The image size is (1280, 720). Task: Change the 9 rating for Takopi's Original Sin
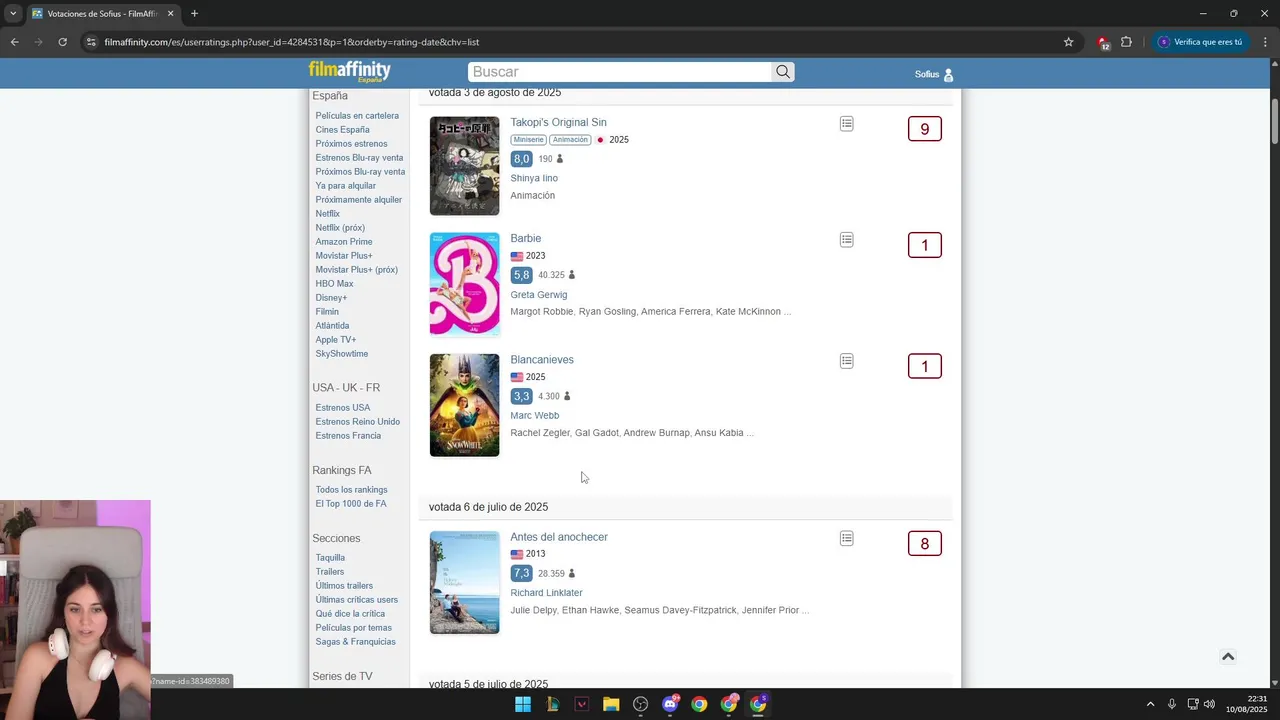point(924,129)
